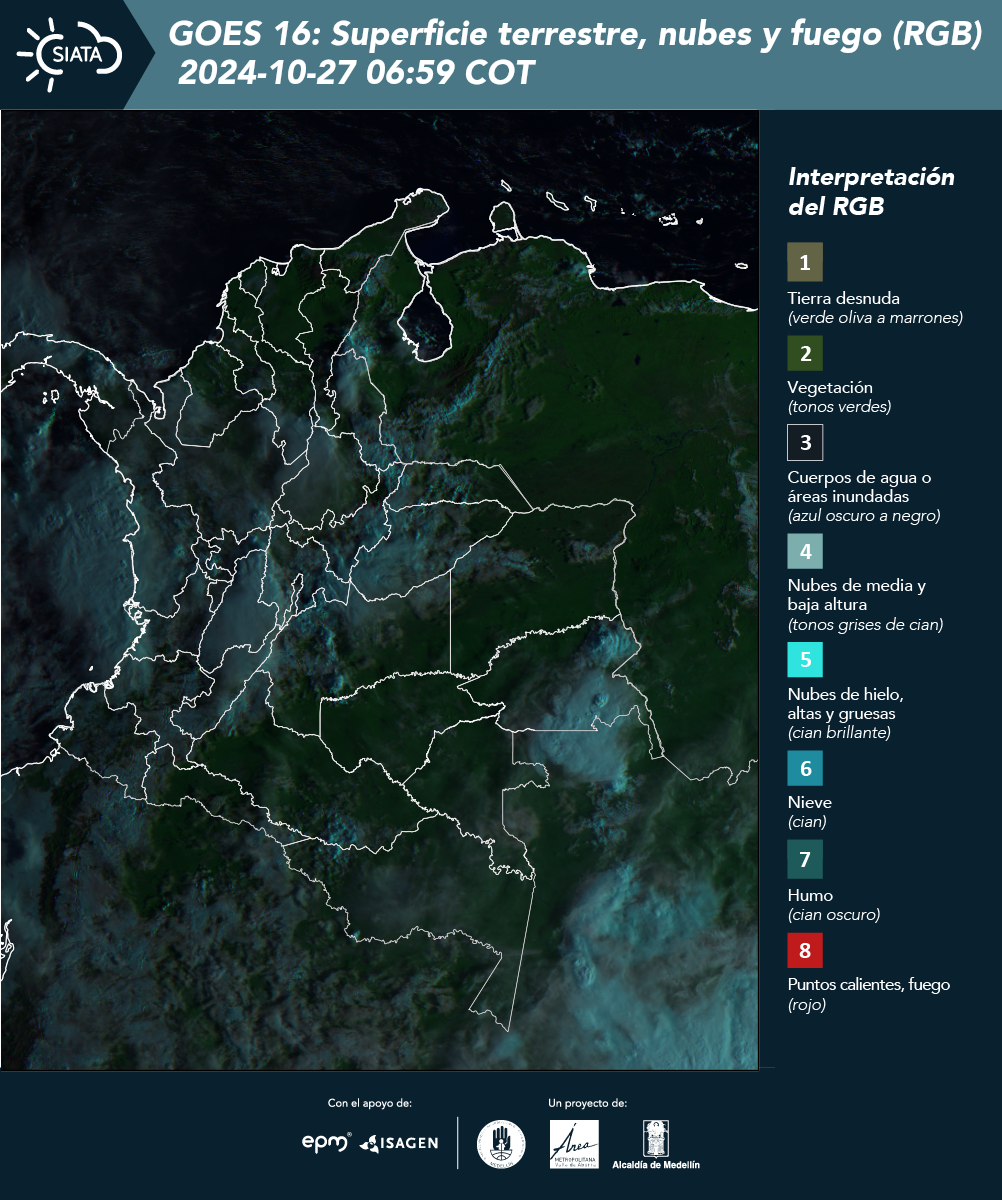
Task: Click the Área Metropolitana logo
Action: (x=575, y=1144)
